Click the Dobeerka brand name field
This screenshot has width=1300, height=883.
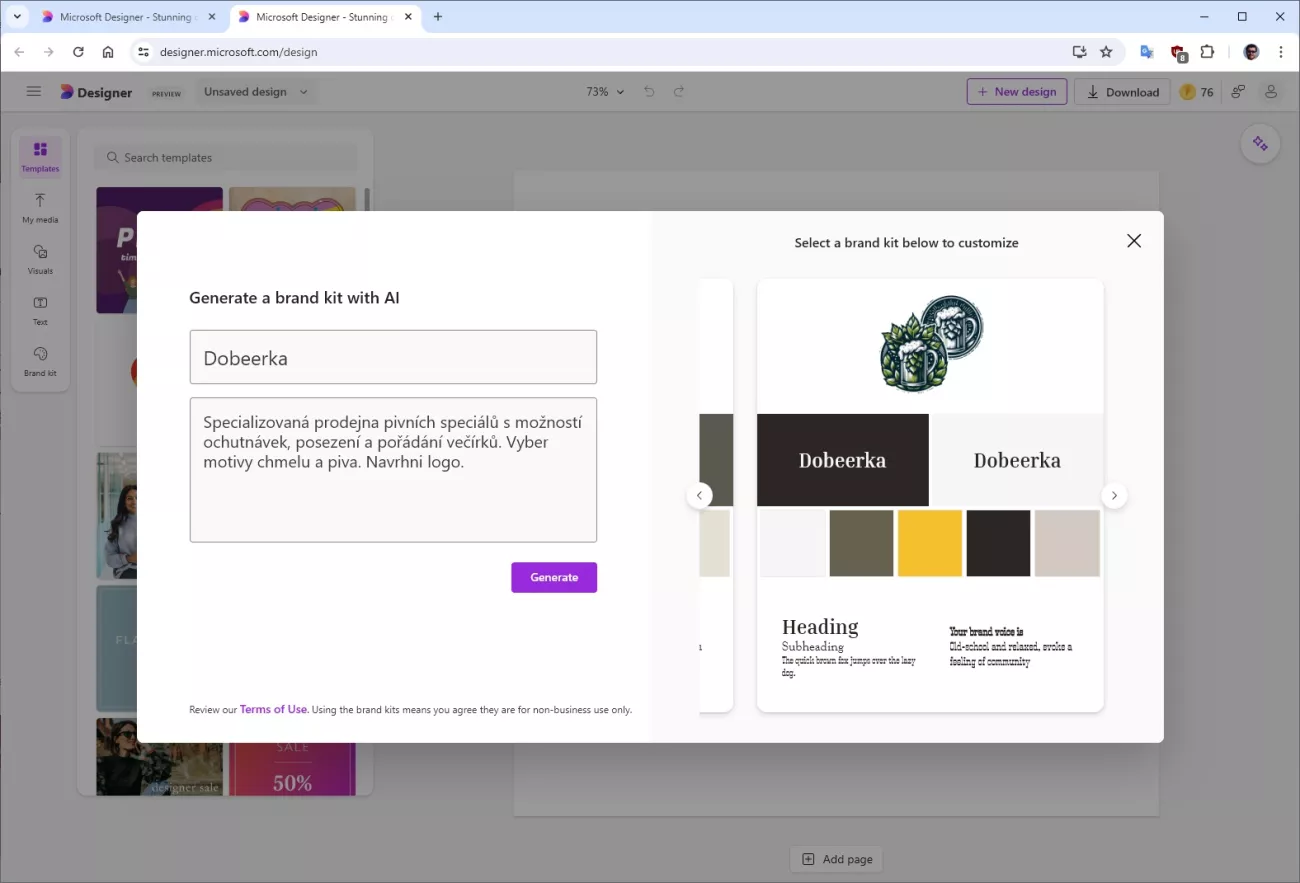[x=393, y=357]
